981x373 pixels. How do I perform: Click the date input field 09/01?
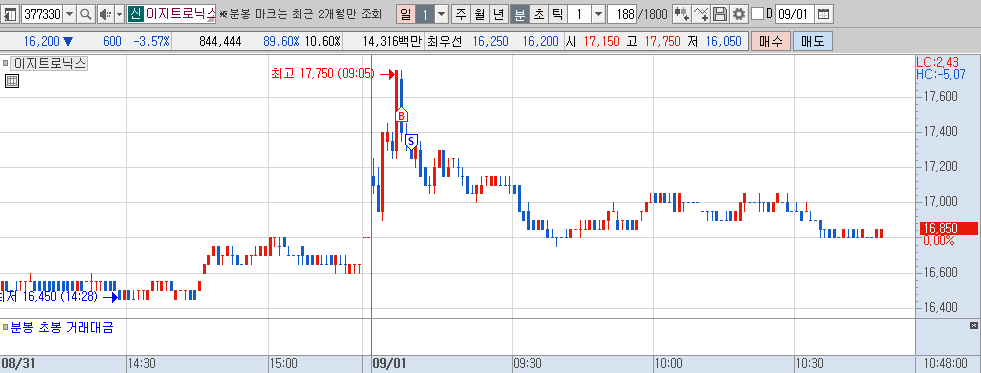[x=795, y=13]
